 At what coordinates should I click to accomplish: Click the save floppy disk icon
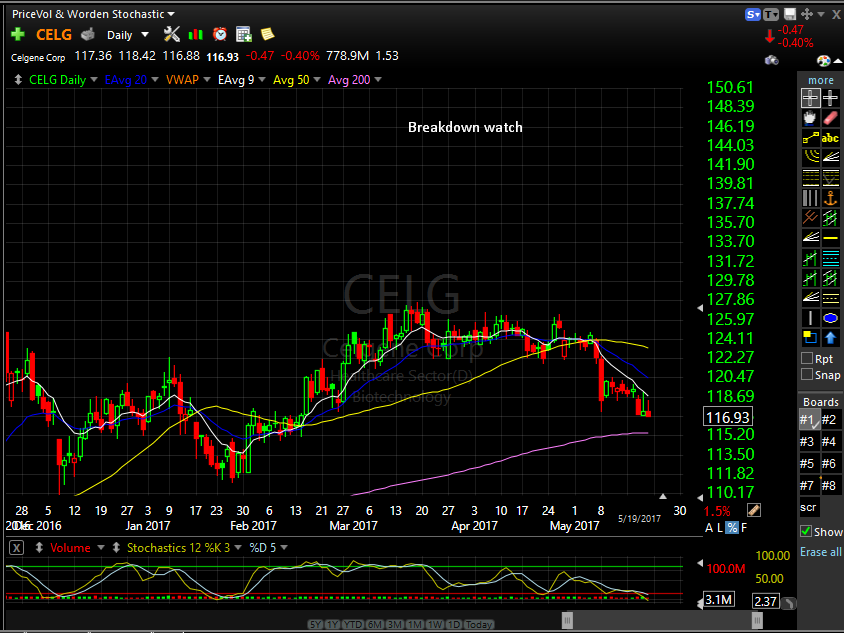(x=790, y=15)
